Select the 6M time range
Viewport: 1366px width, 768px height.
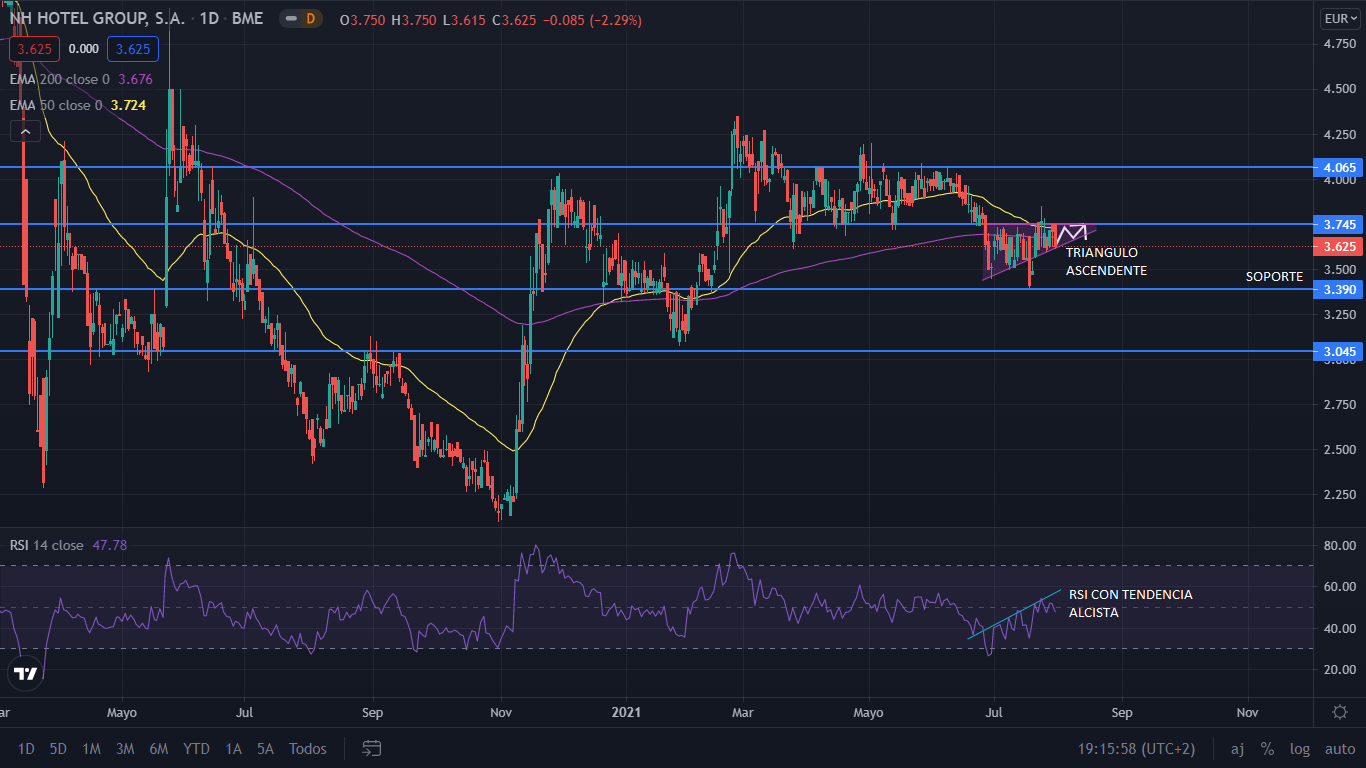158,748
